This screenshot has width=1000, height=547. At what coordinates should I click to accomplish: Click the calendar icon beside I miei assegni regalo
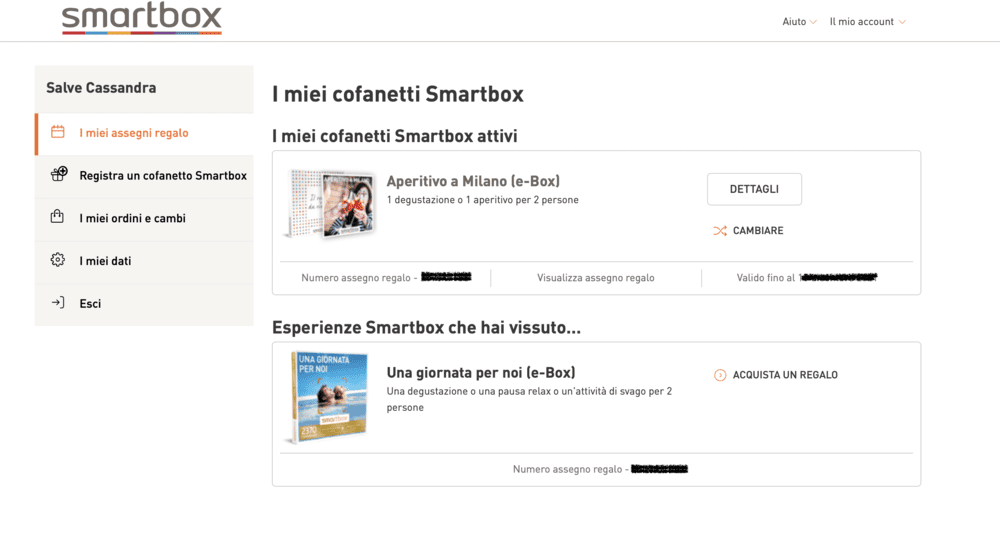58,132
